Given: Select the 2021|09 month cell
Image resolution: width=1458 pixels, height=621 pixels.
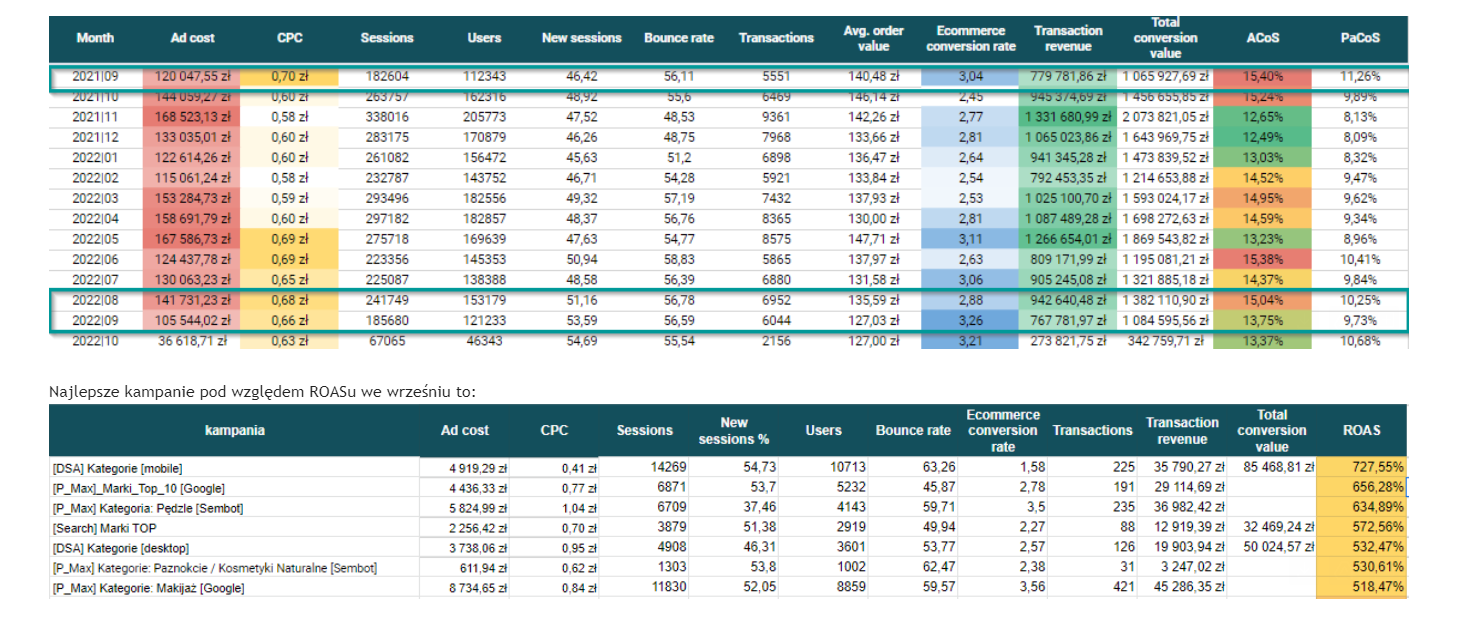Looking at the screenshot, I should click(x=95, y=75).
